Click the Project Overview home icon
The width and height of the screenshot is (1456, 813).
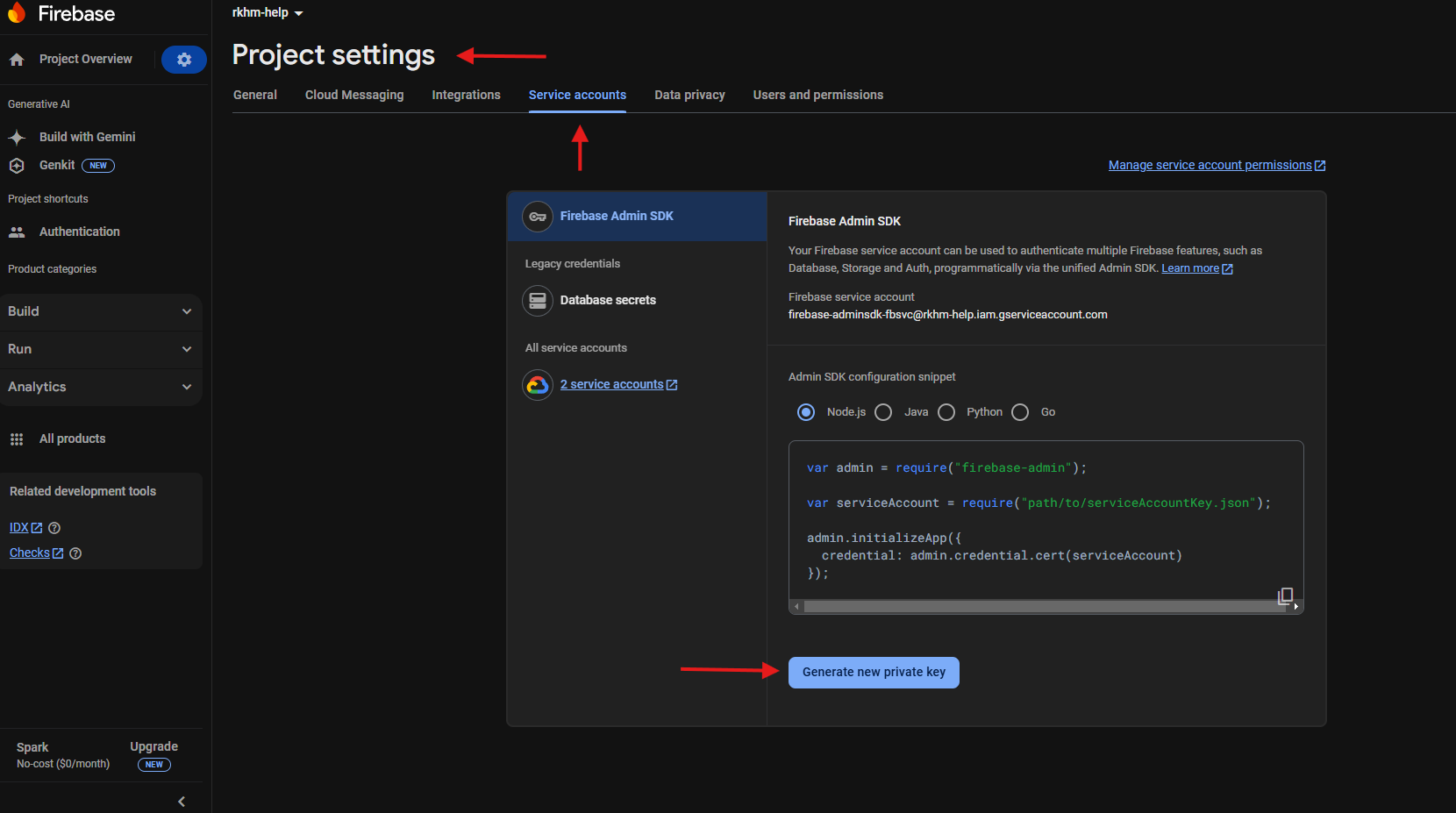[17, 60]
